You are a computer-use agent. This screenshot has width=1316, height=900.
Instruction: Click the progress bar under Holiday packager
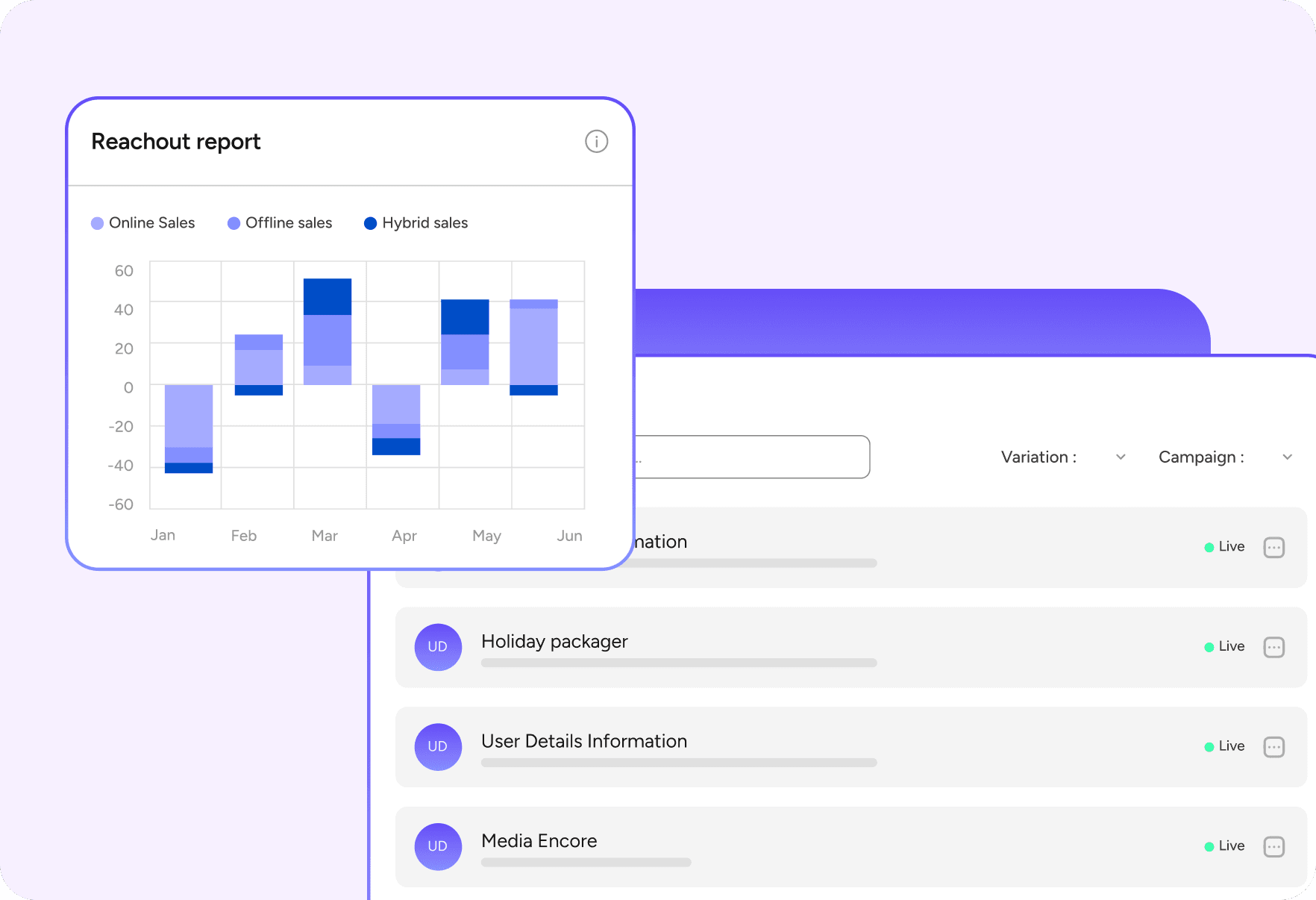pos(679,663)
